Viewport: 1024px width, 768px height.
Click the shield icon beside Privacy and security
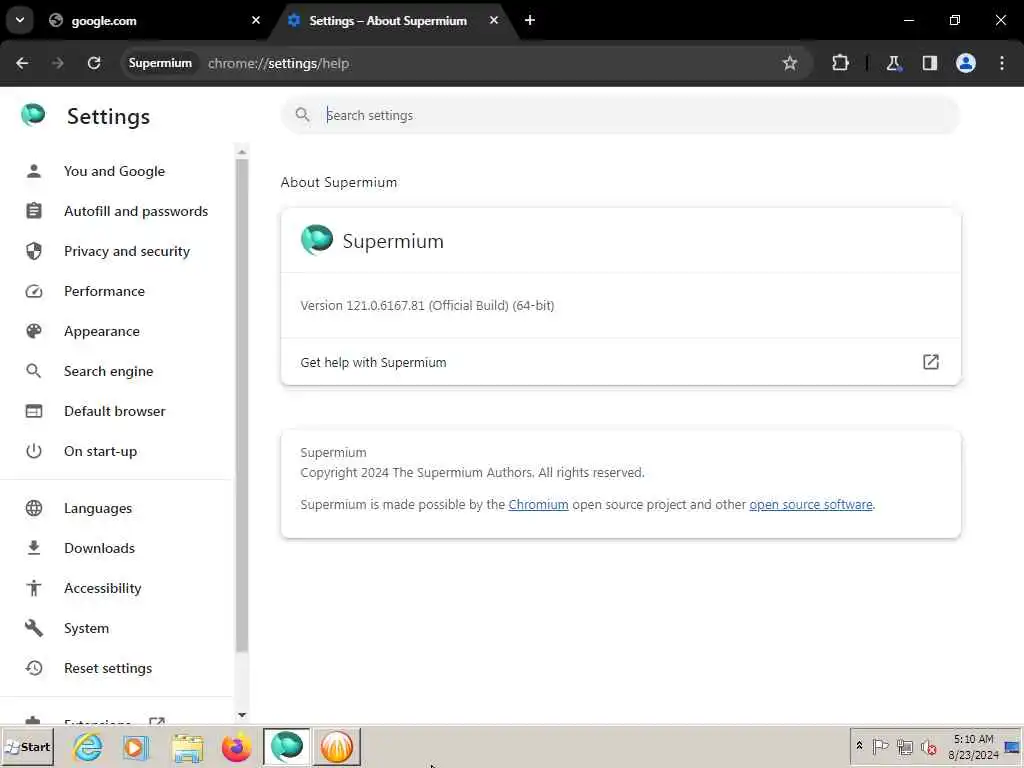pos(34,251)
